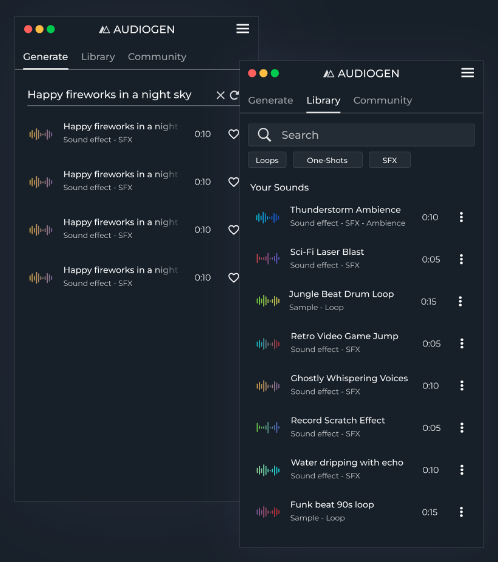This screenshot has width=498, height=562.
Task: Toggle the Loops filter chip
Action: pos(267,160)
